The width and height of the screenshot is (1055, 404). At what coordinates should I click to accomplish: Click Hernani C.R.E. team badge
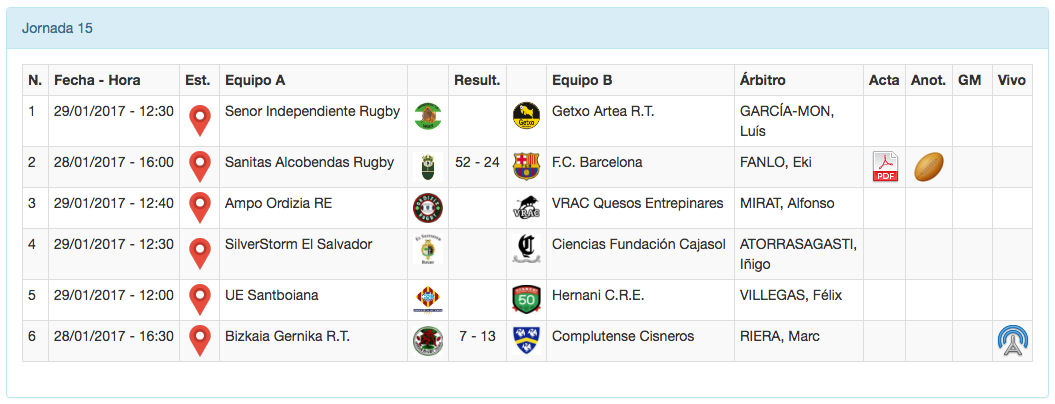pyautogui.click(x=526, y=299)
